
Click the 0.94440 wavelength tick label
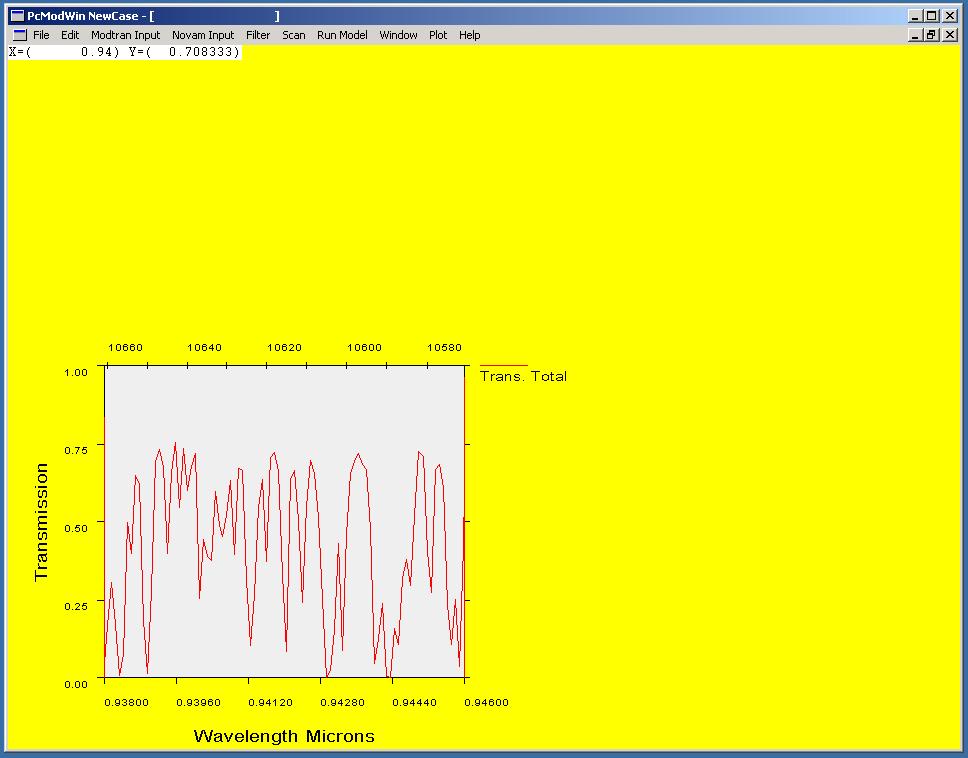414,702
